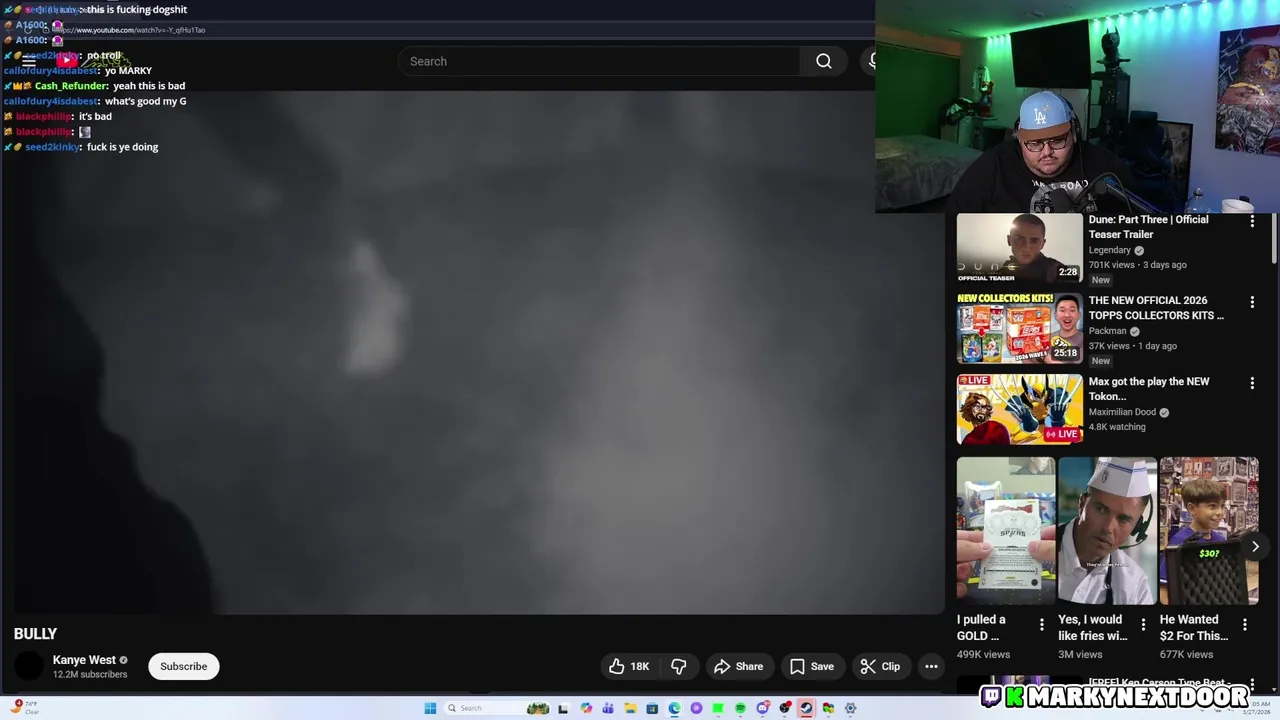Open the Legendary channel name
1280x720 pixels.
[x=1110, y=250]
